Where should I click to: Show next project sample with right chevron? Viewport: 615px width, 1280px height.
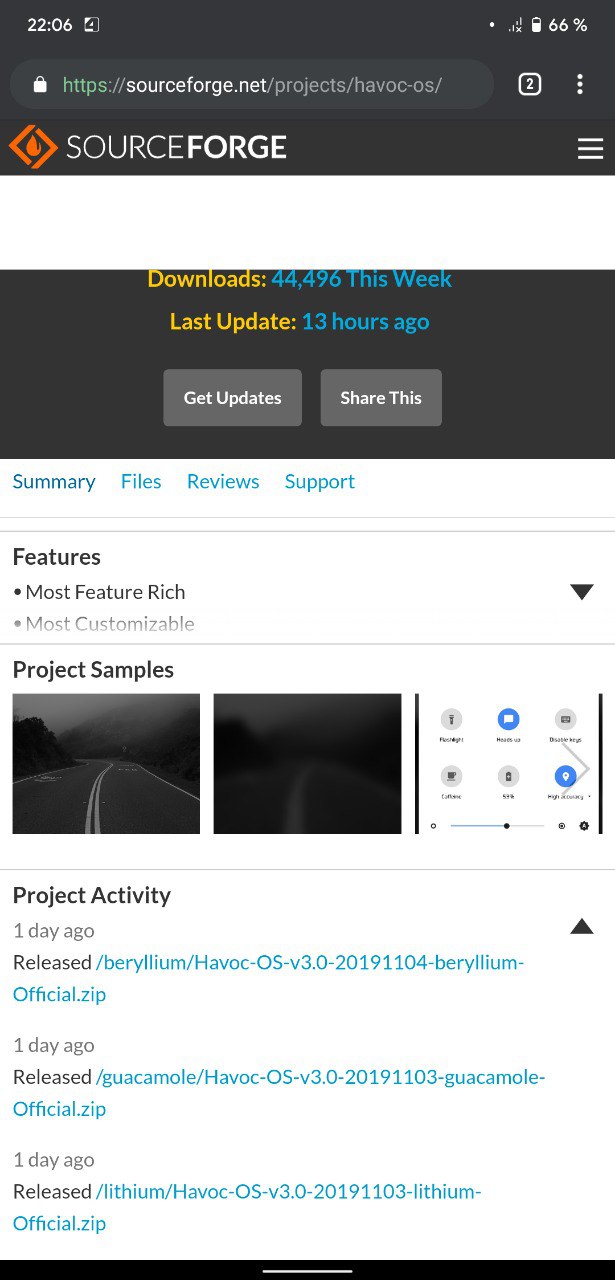pos(577,767)
